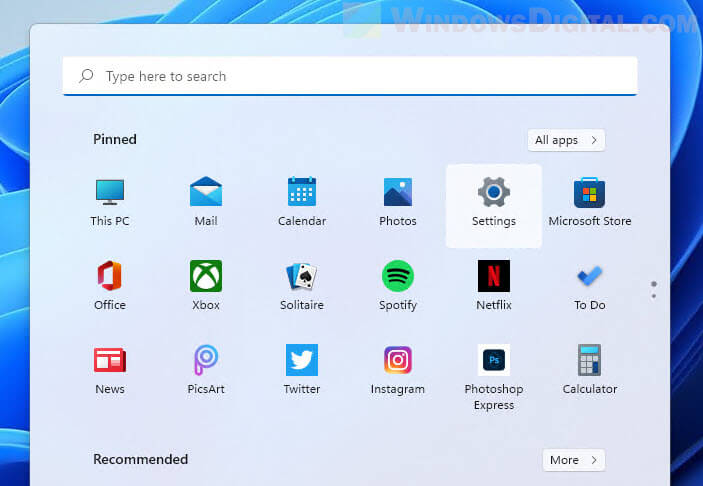Launch the Mail app

(206, 202)
